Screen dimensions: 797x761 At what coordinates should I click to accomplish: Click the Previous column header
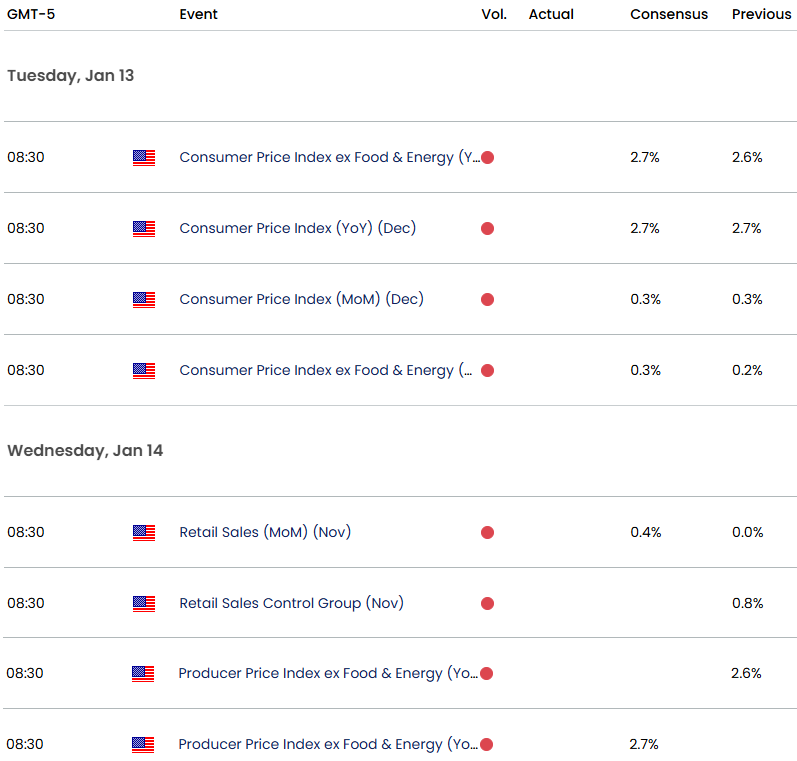761,14
